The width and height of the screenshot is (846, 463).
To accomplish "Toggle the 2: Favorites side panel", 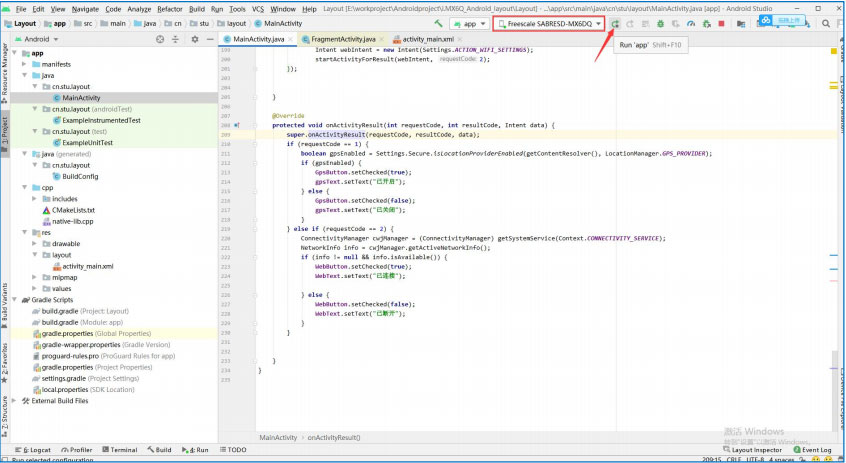I will click(x=4, y=363).
